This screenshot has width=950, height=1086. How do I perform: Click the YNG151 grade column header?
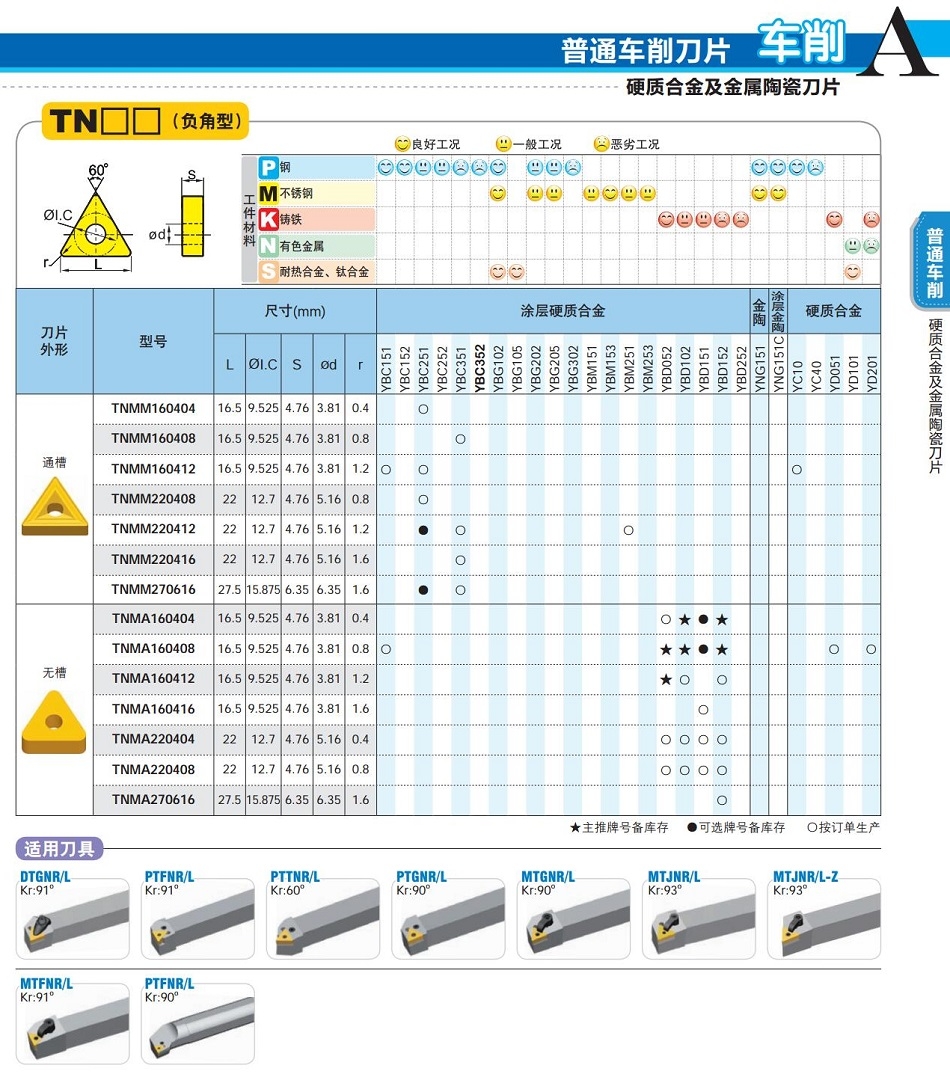pyautogui.click(x=760, y=369)
